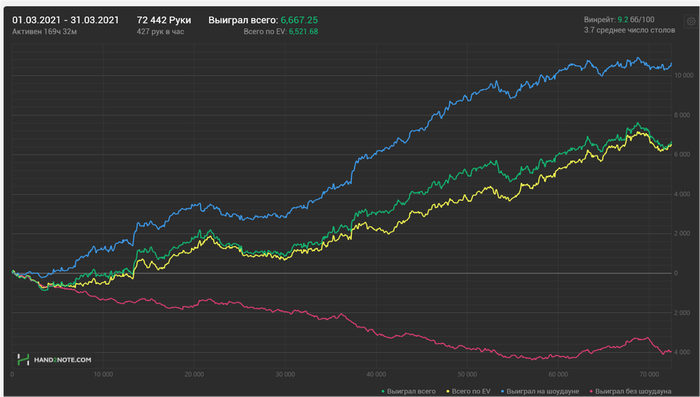Toggle the blue 'Выиграл на шоудауне' legend entry
Screen dimensions: 700x397
540,391
